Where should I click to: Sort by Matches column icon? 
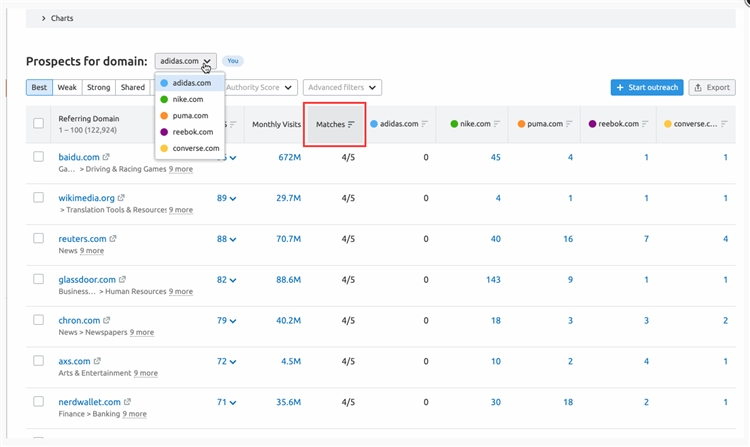click(351, 124)
